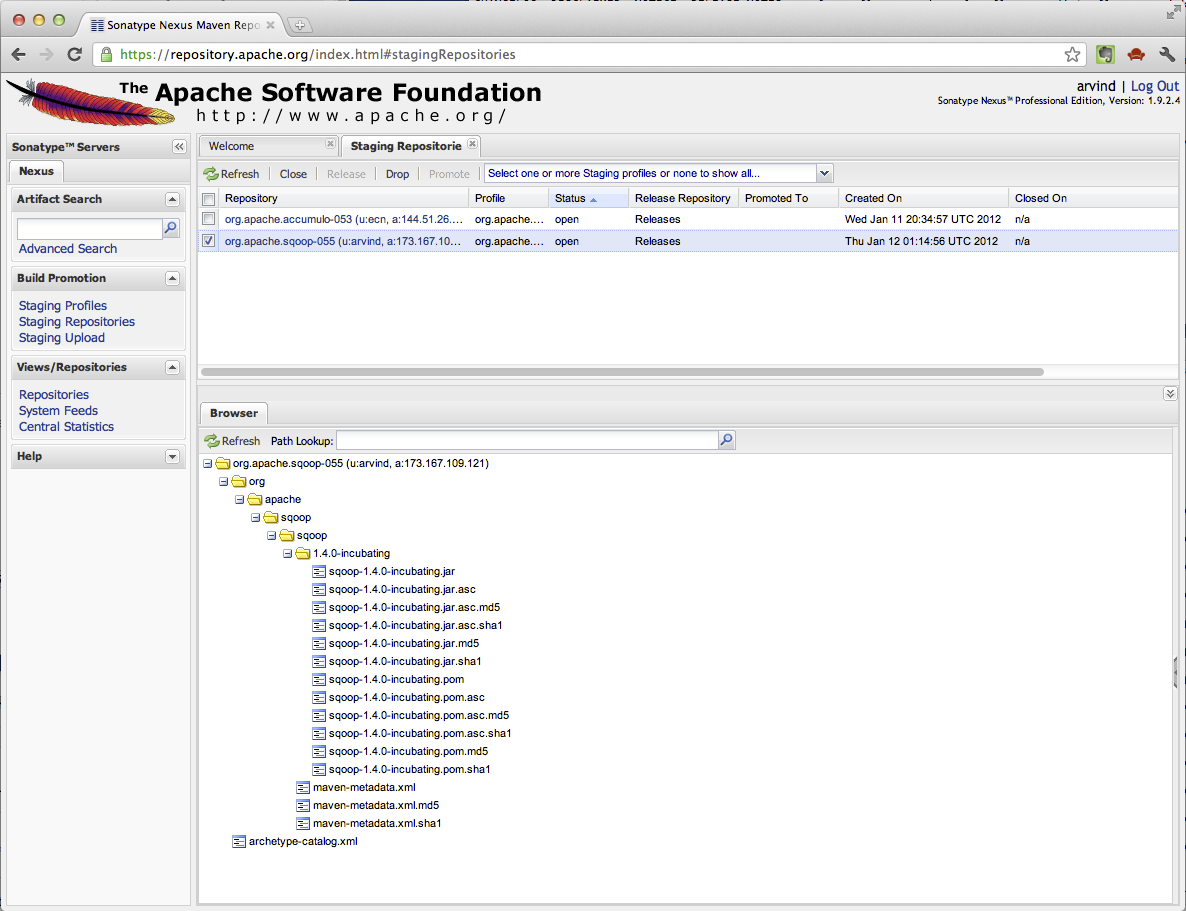Open Chrome wrench settings menu
Viewport: 1186px width, 911px height.
1167,54
